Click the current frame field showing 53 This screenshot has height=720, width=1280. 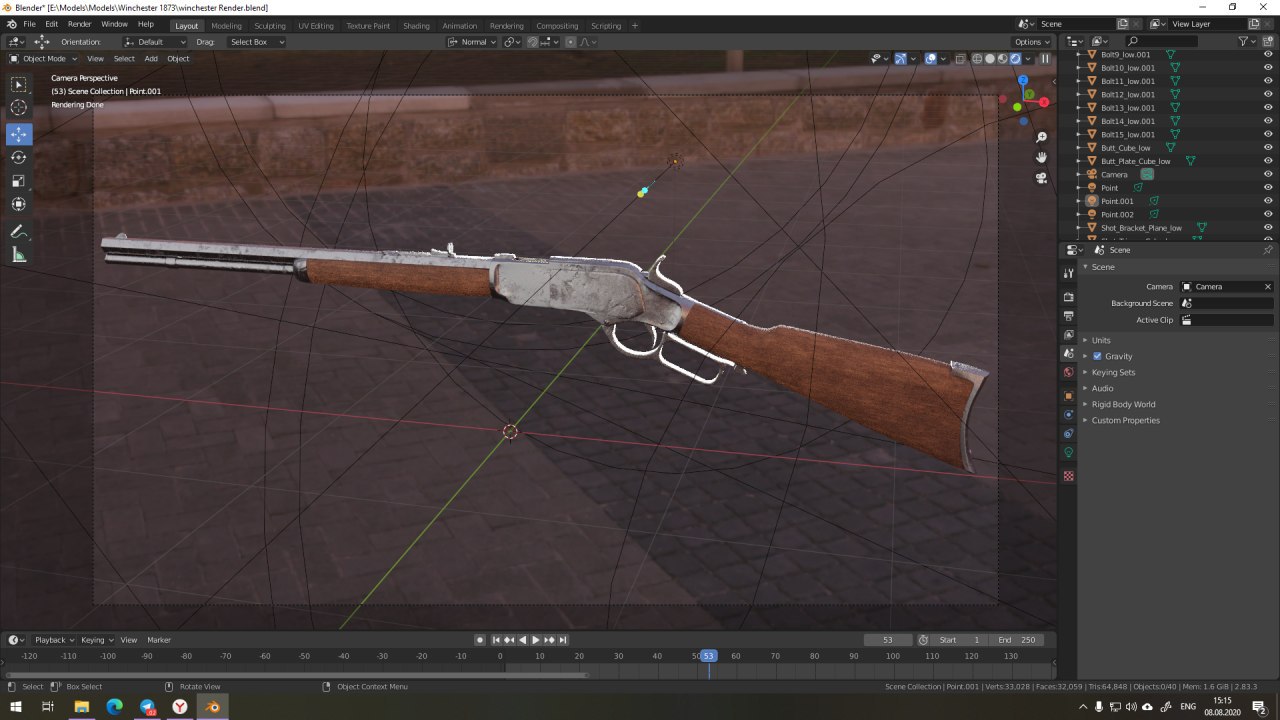(x=888, y=640)
